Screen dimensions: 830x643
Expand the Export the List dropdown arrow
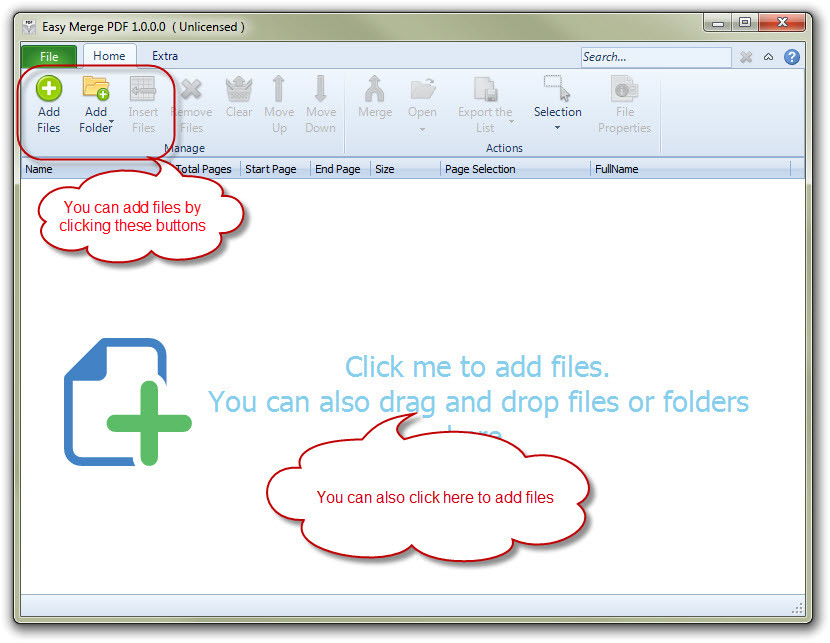coord(511,122)
